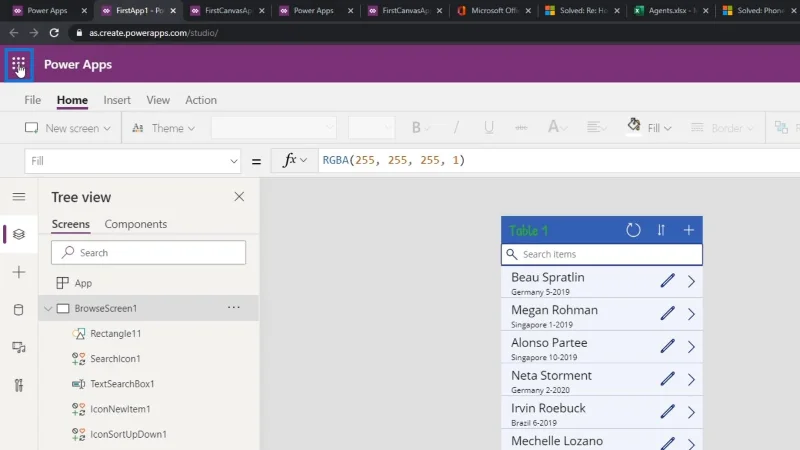Image resolution: width=800 pixels, height=450 pixels.
Task: Open Advanced tools icon in sidebar
Action: click(x=19, y=385)
